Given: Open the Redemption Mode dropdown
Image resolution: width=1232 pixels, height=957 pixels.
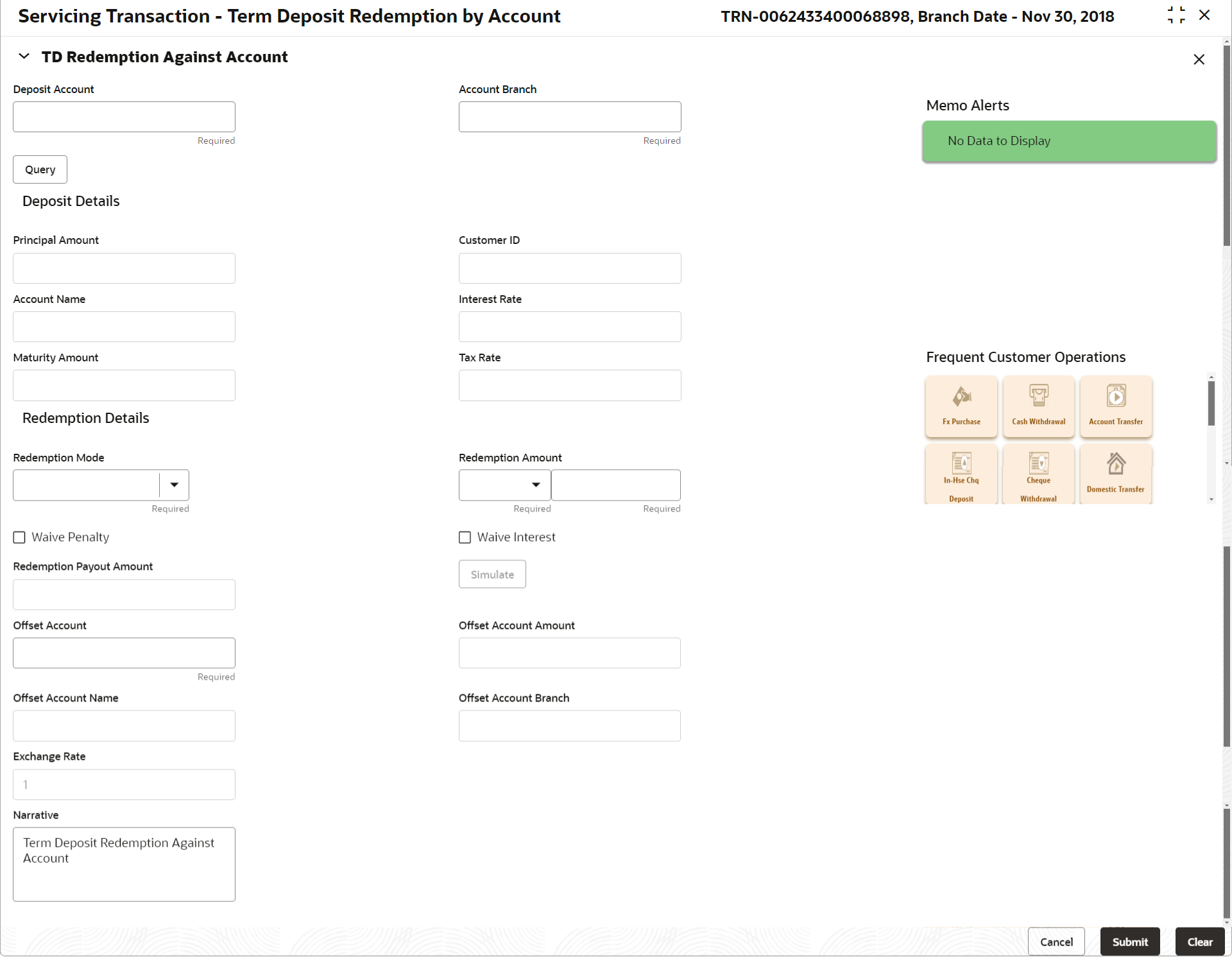Looking at the screenshot, I should coord(174,485).
